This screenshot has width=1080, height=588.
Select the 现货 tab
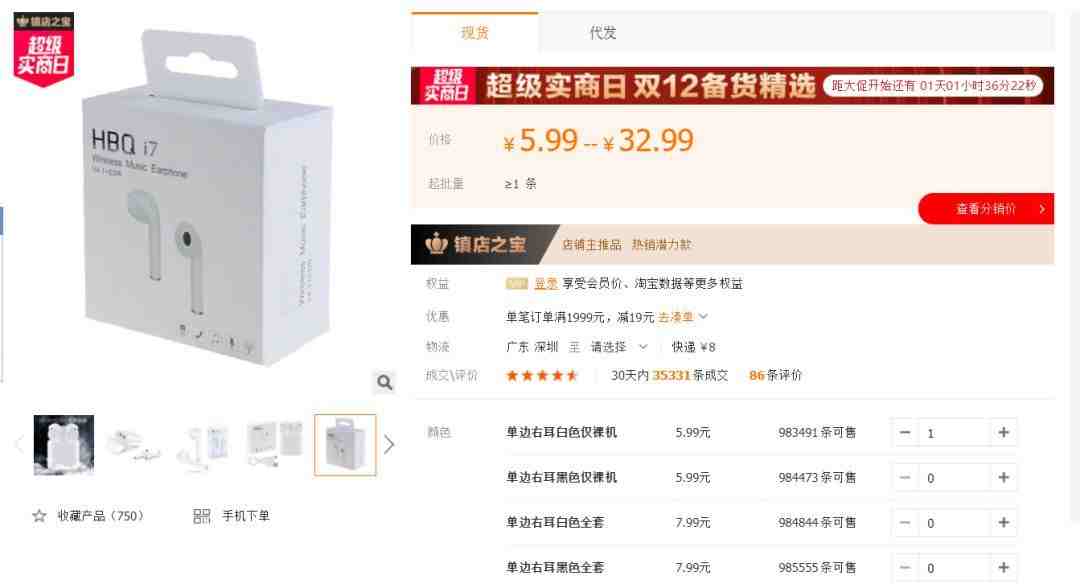(x=475, y=32)
